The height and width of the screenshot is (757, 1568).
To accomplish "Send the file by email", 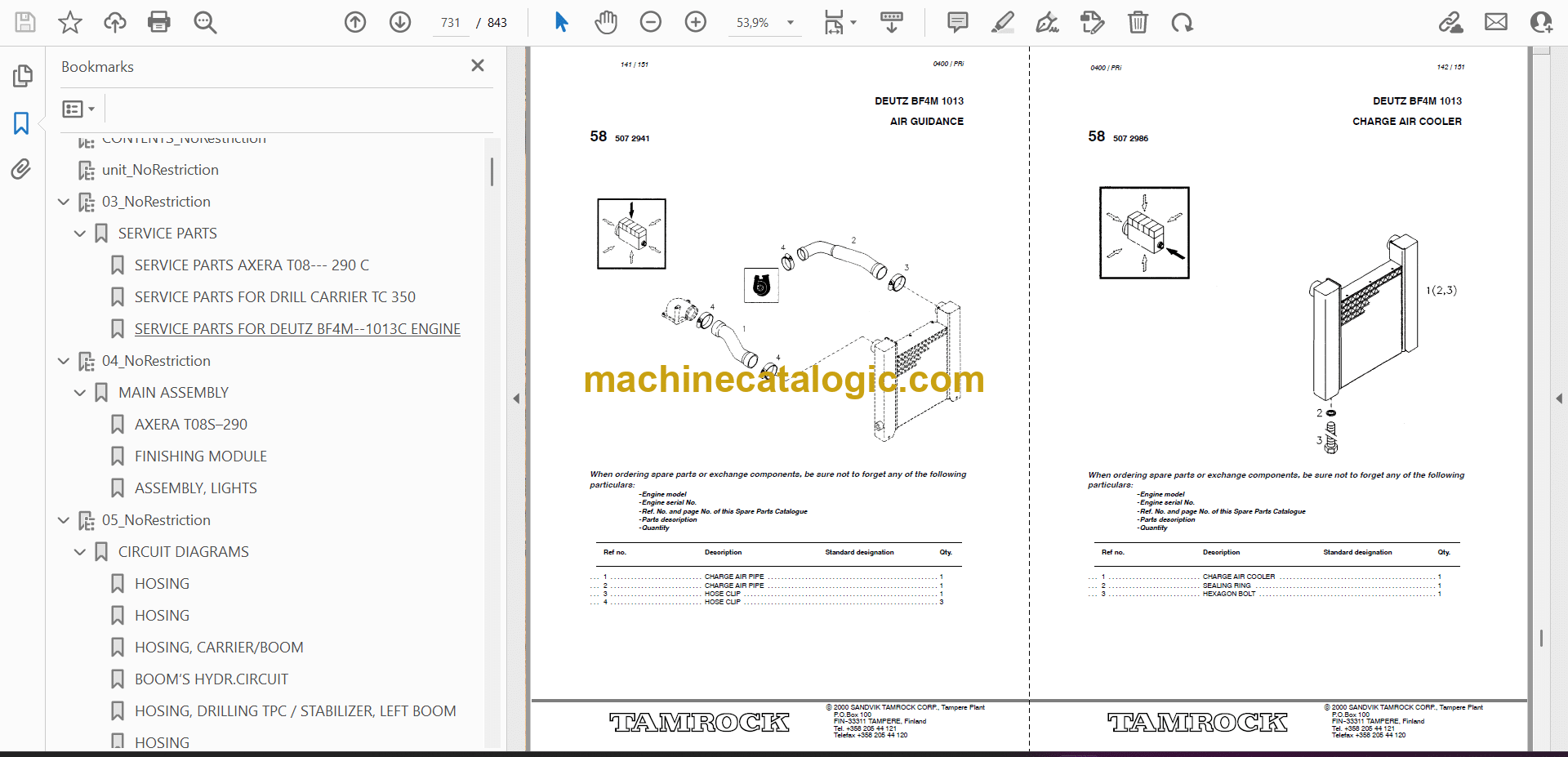I will tap(1496, 22).
